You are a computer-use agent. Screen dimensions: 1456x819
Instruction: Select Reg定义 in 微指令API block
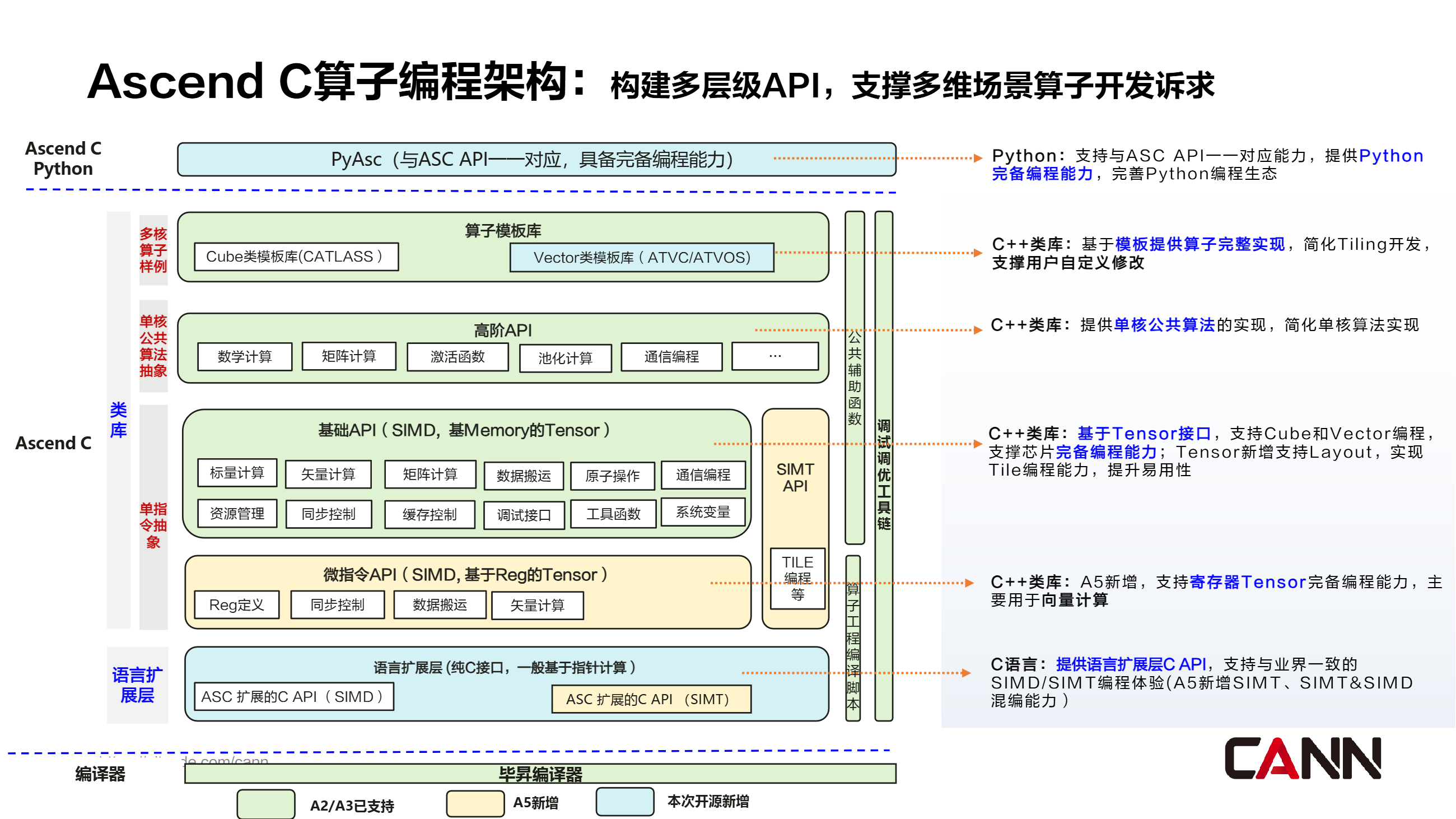click(x=236, y=605)
